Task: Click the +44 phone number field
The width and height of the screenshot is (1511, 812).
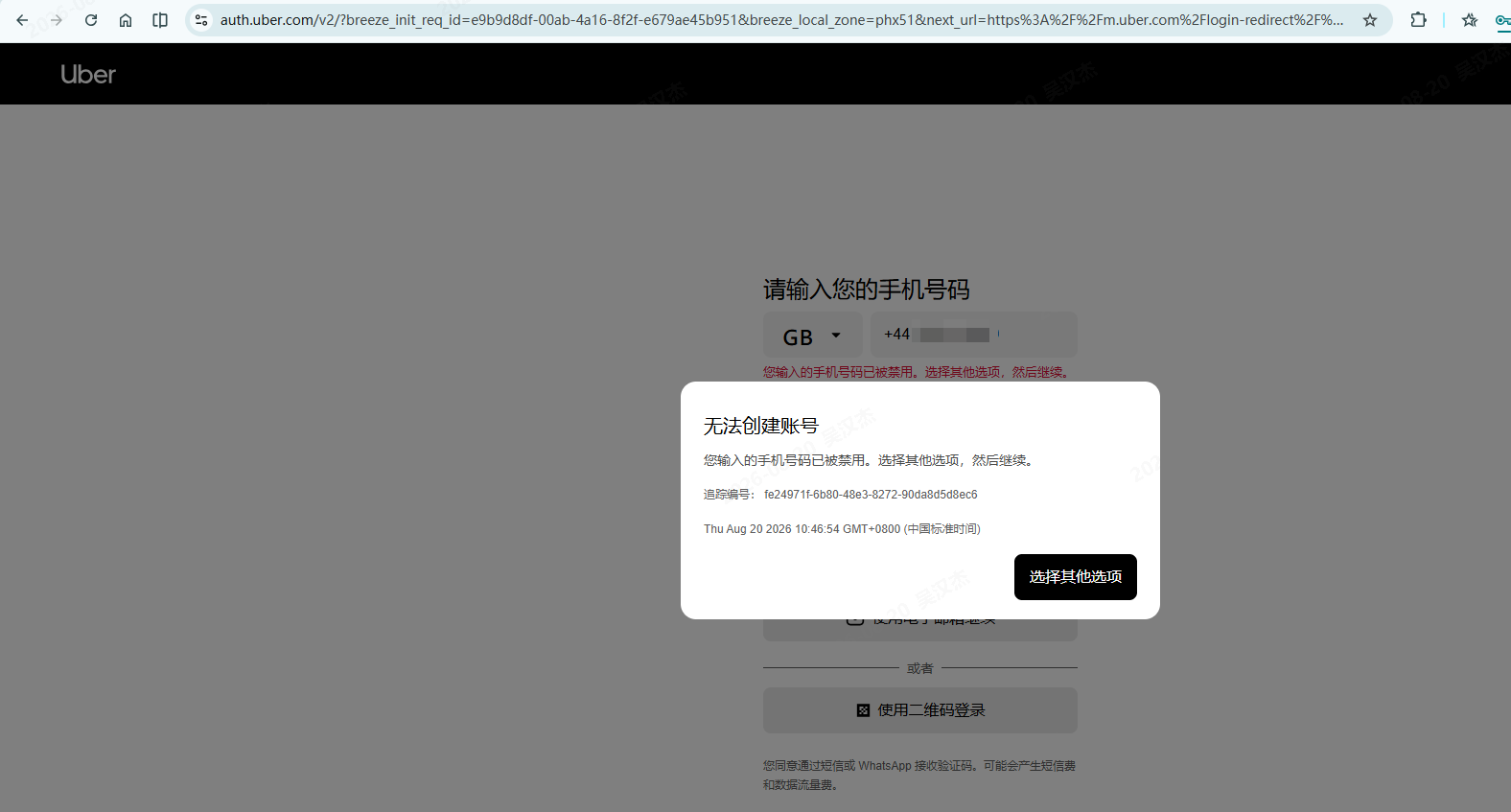Action: [974, 335]
